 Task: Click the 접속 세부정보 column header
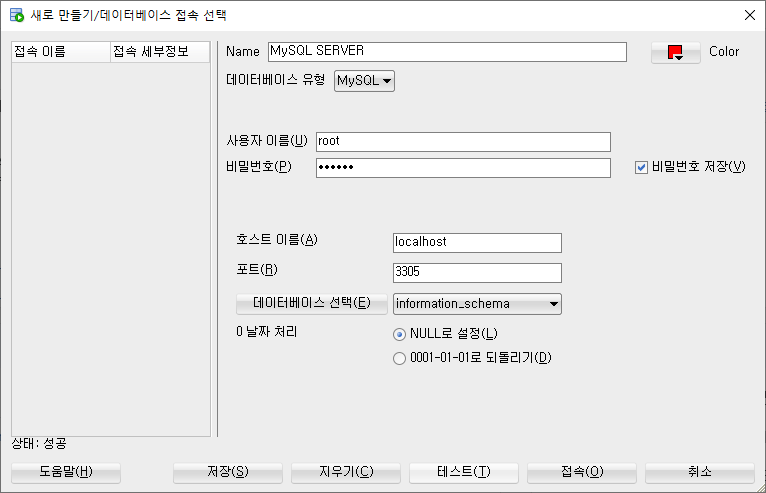coord(160,52)
